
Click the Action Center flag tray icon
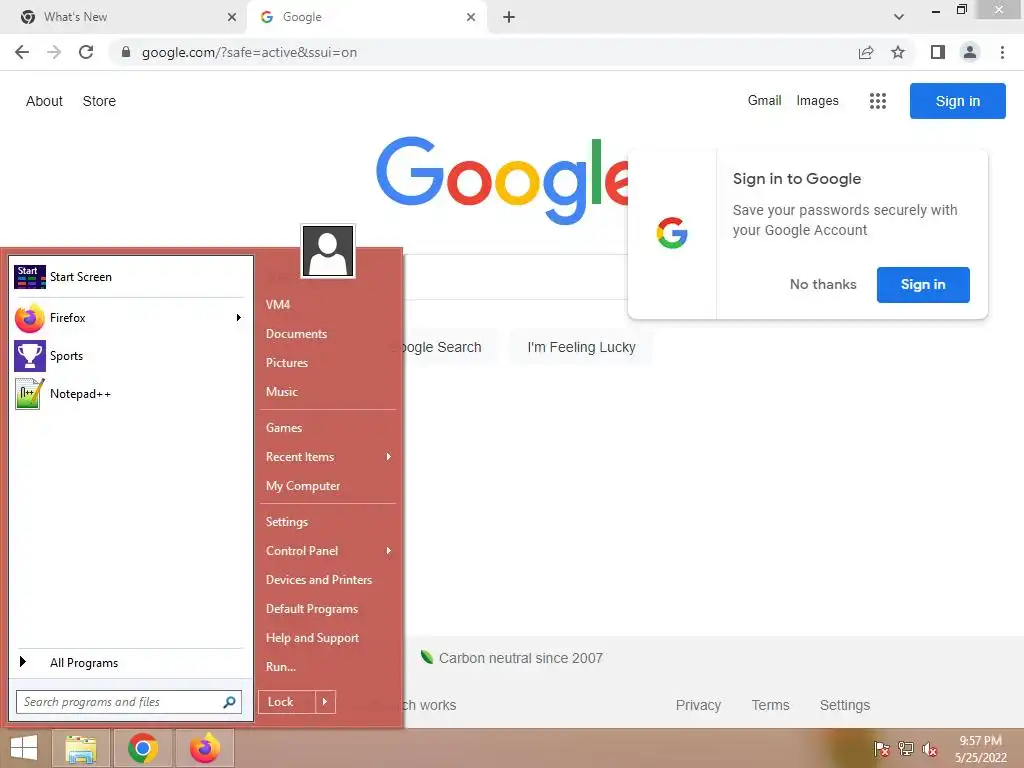pyautogui.click(x=881, y=749)
